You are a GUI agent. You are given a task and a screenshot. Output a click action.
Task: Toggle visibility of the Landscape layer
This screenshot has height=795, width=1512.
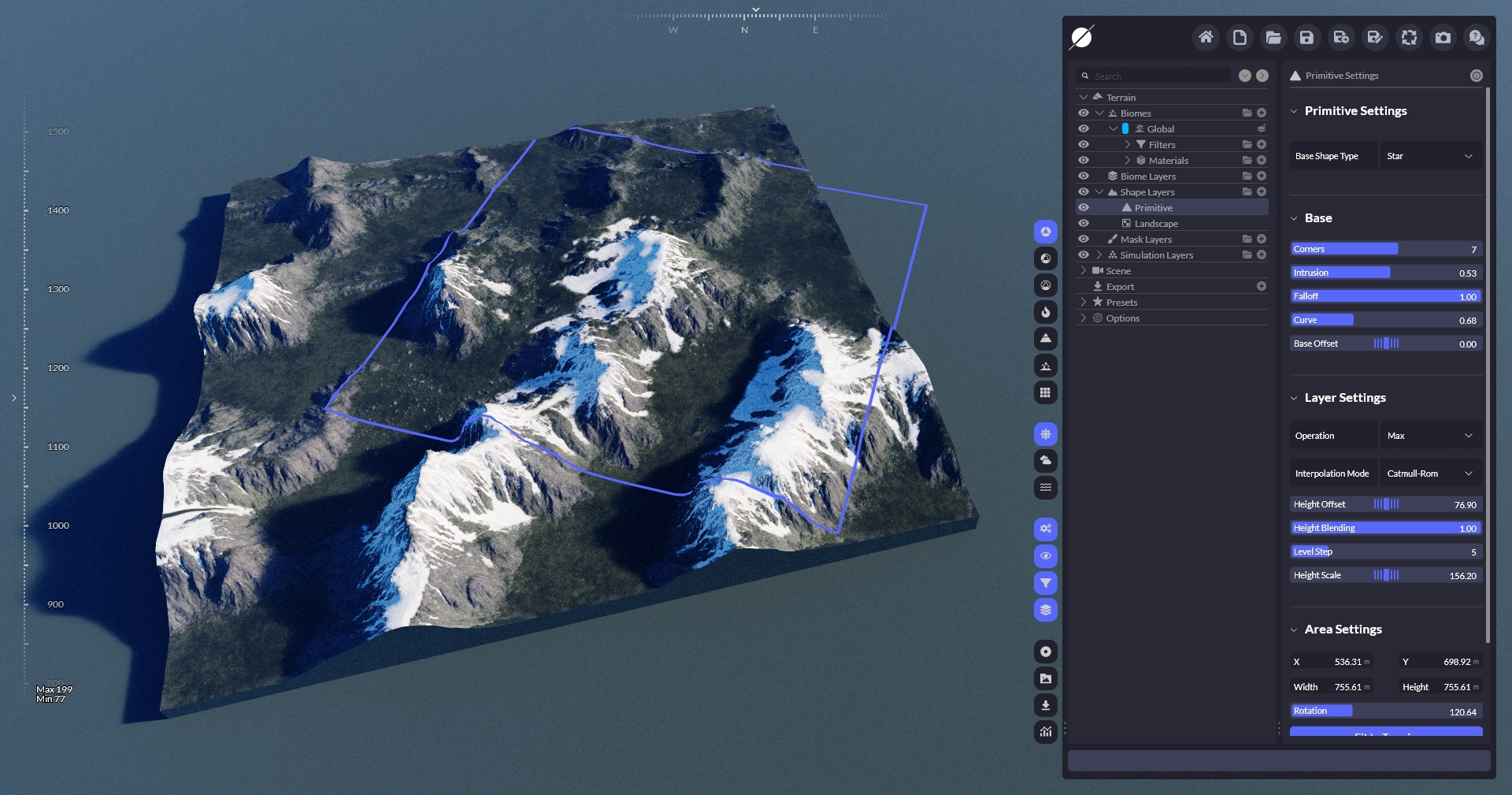1084,224
